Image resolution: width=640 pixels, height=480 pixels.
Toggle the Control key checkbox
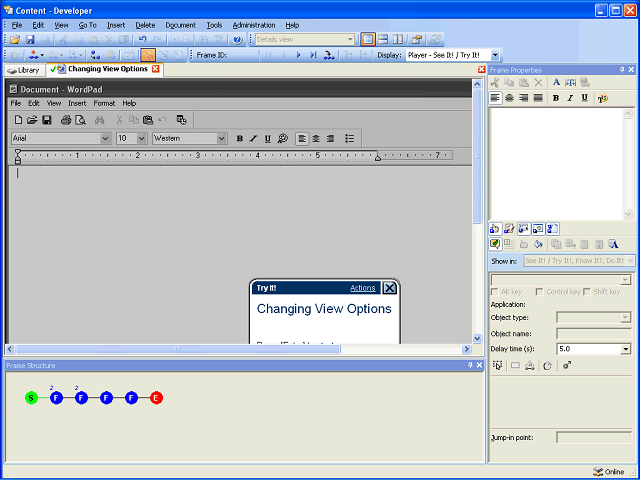pos(540,292)
